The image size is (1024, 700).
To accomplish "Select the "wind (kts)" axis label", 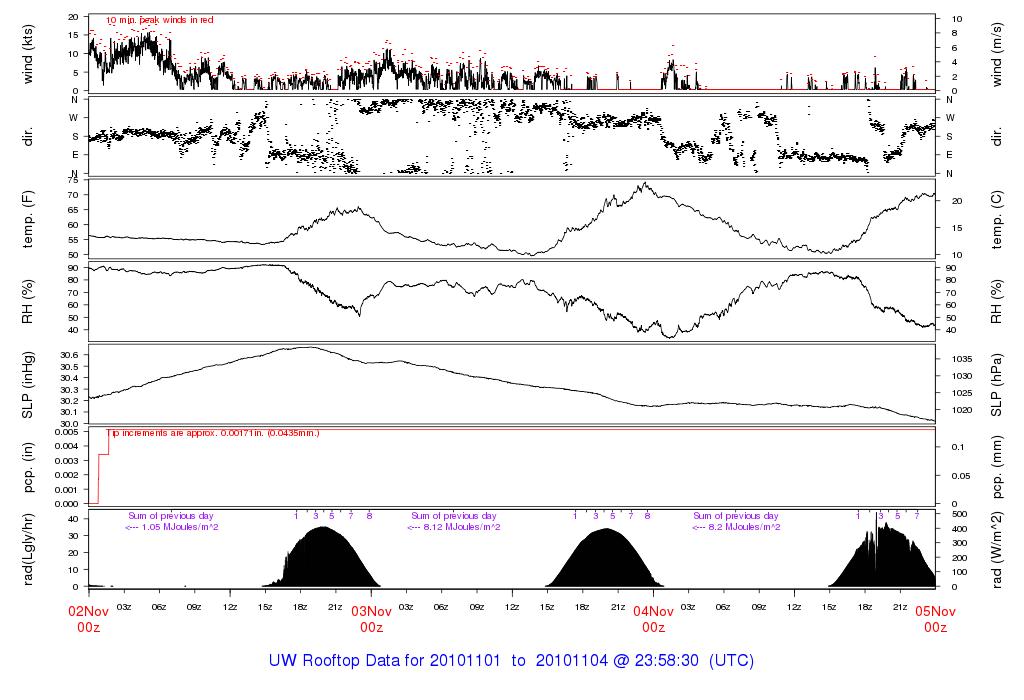I will [x=27, y=54].
